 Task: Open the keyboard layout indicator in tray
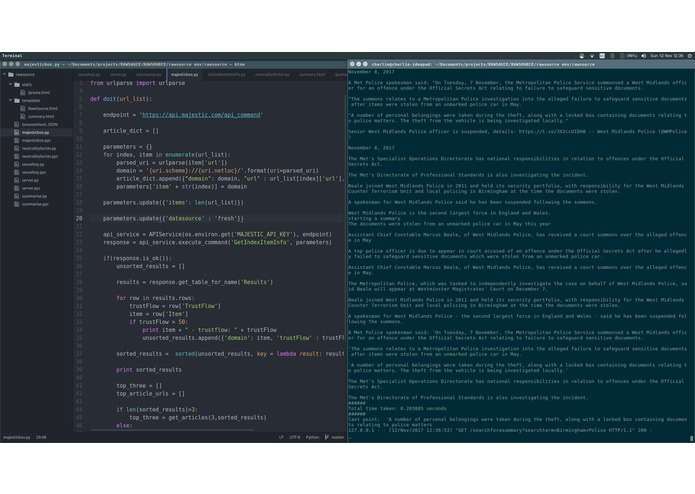(602, 56)
